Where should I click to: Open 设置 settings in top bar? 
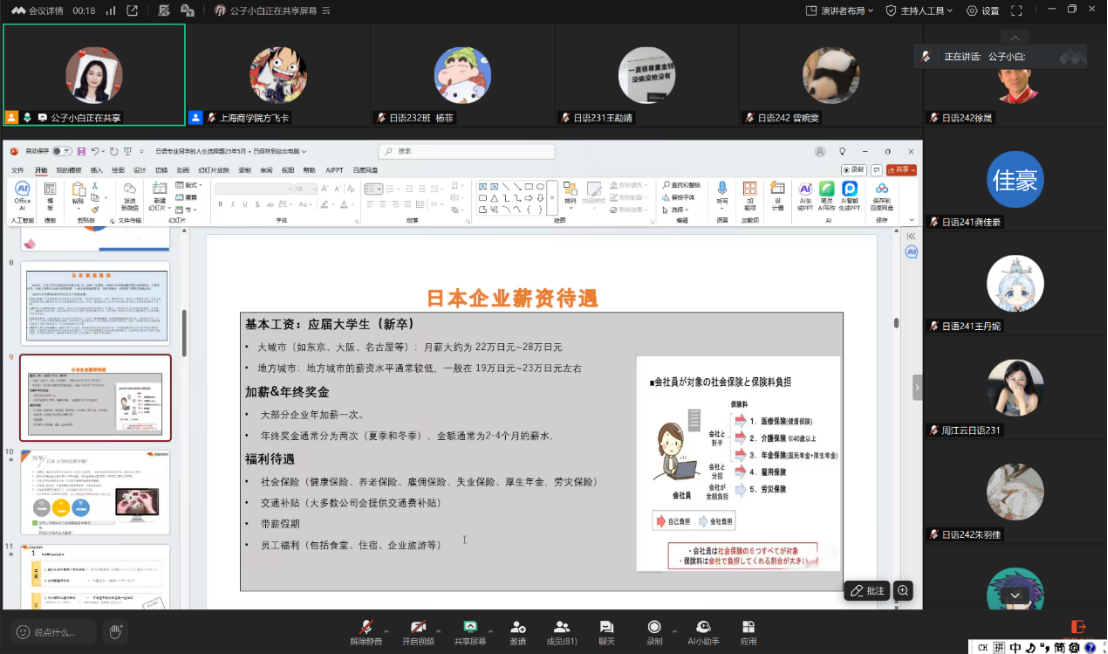coord(982,10)
